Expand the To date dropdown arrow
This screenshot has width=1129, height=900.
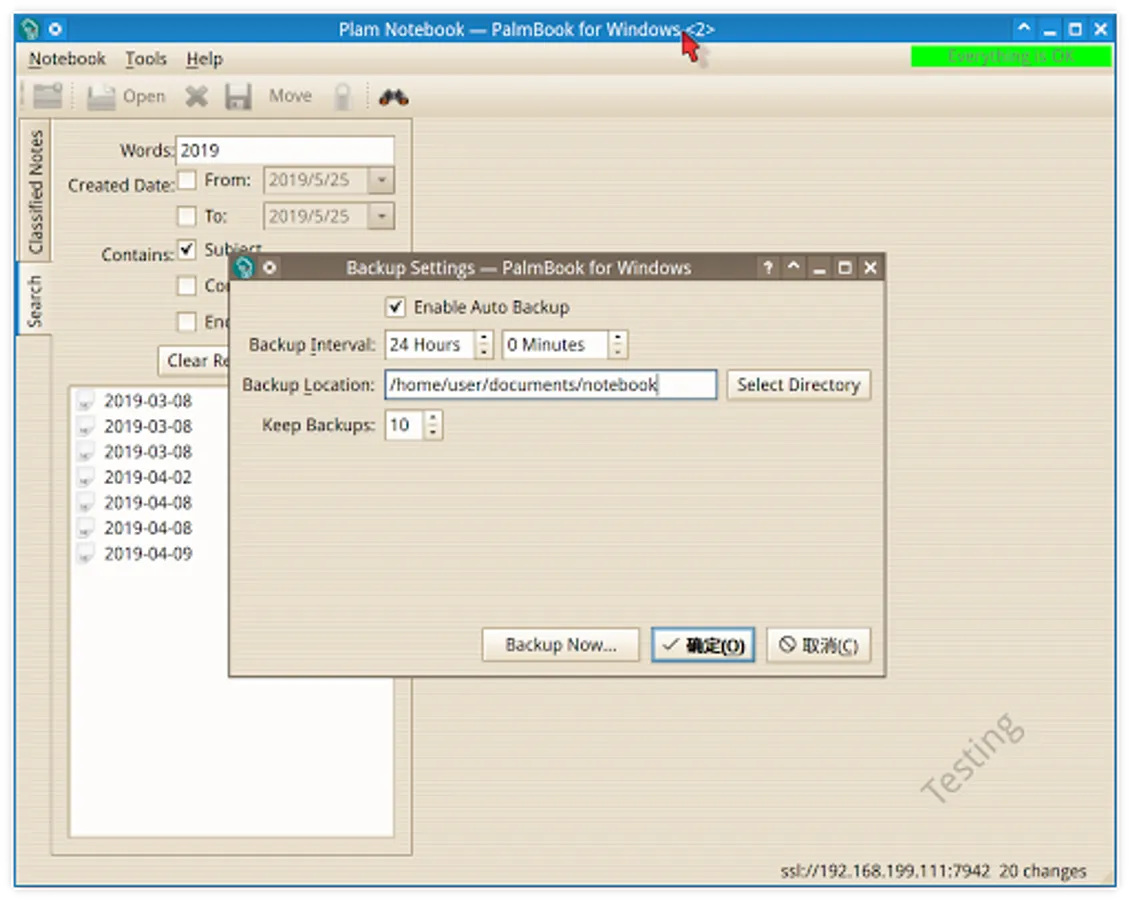coord(382,216)
